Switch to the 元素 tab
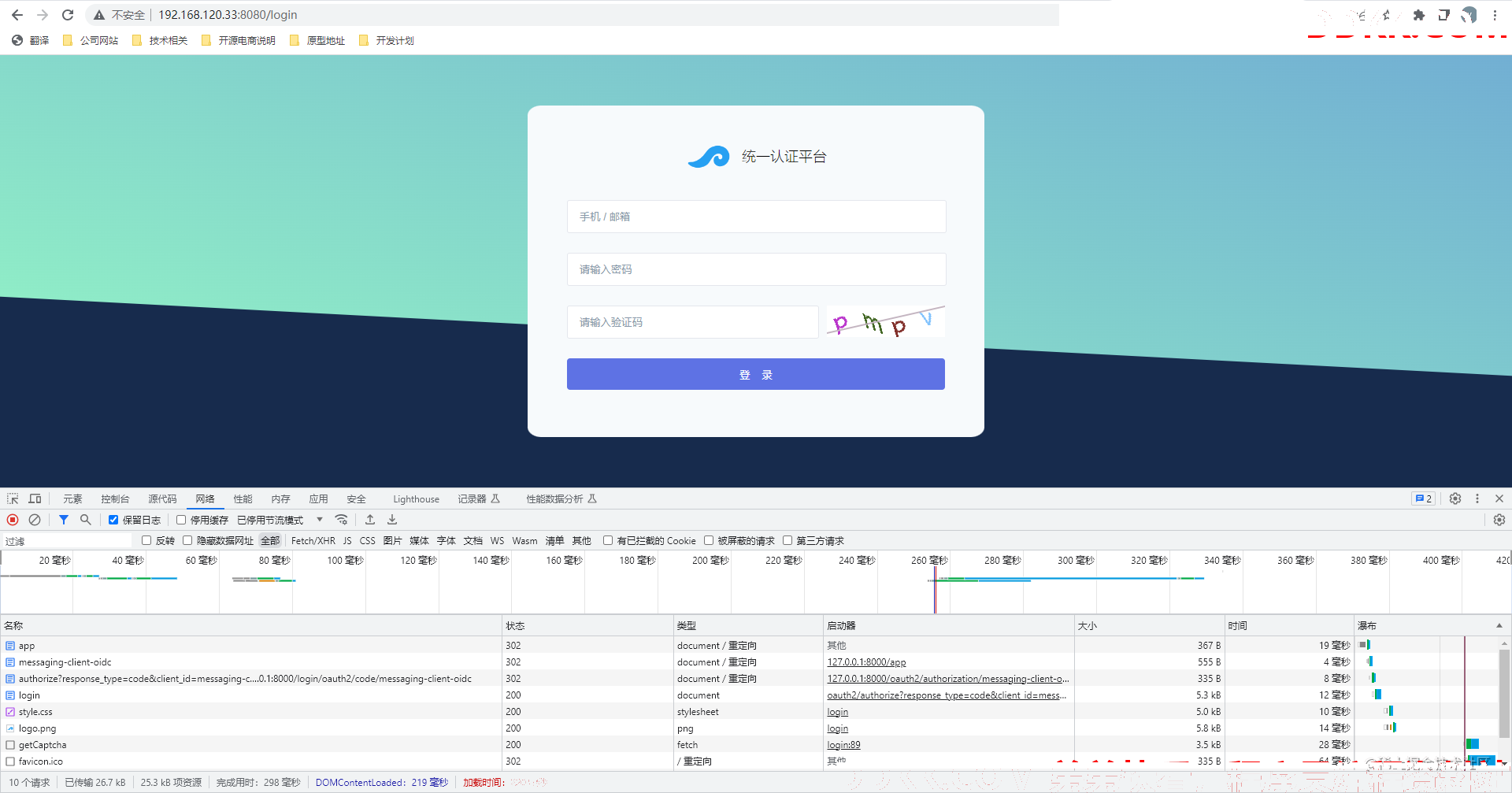 pos(72,498)
